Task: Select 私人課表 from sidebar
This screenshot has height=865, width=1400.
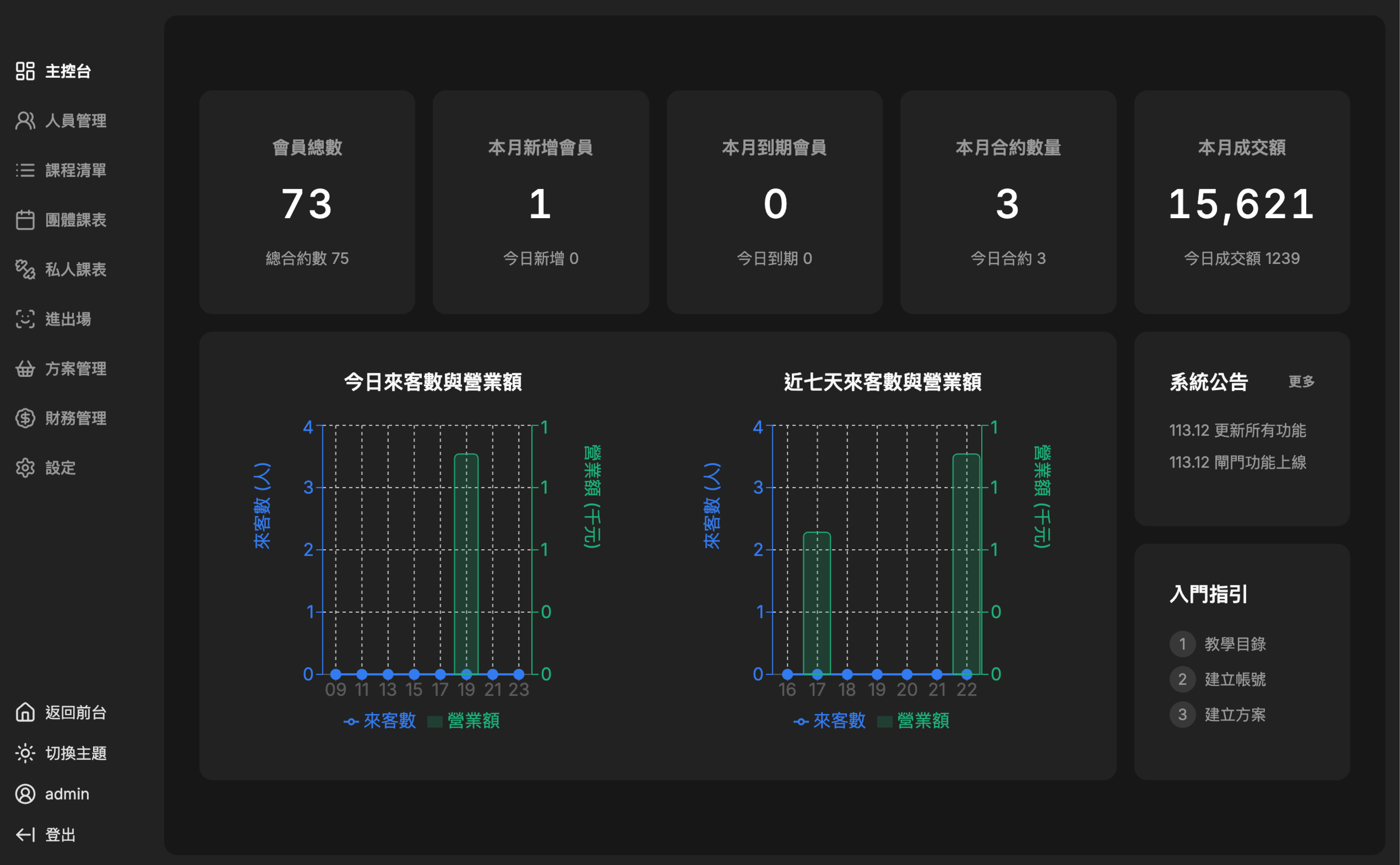Action: (x=75, y=270)
